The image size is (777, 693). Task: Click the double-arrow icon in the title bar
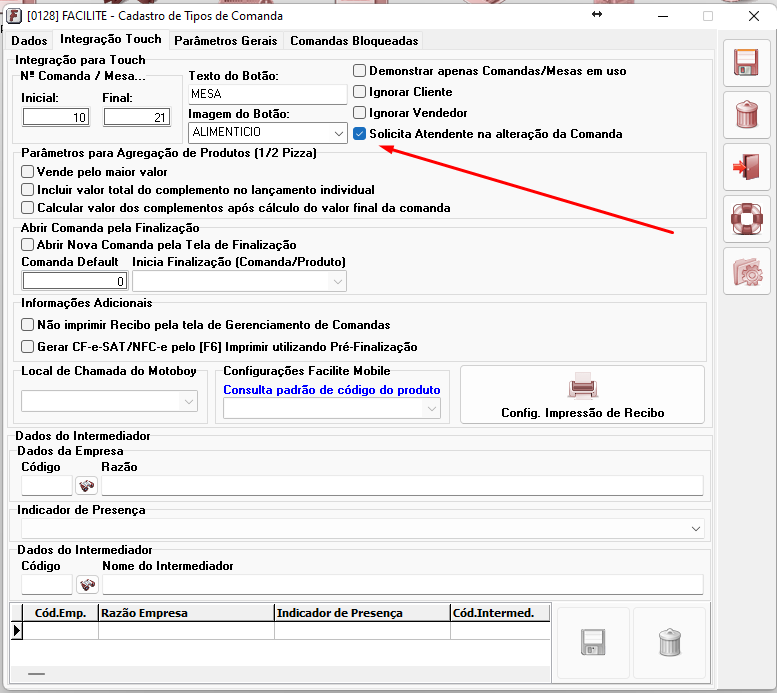click(x=597, y=14)
